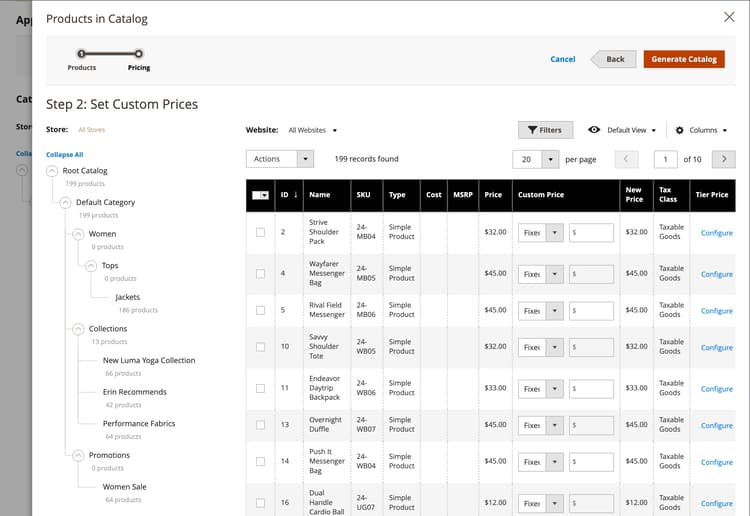Check the Rival Field Messenger row
This screenshot has height=516, width=750.
pyautogui.click(x=260, y=310)
